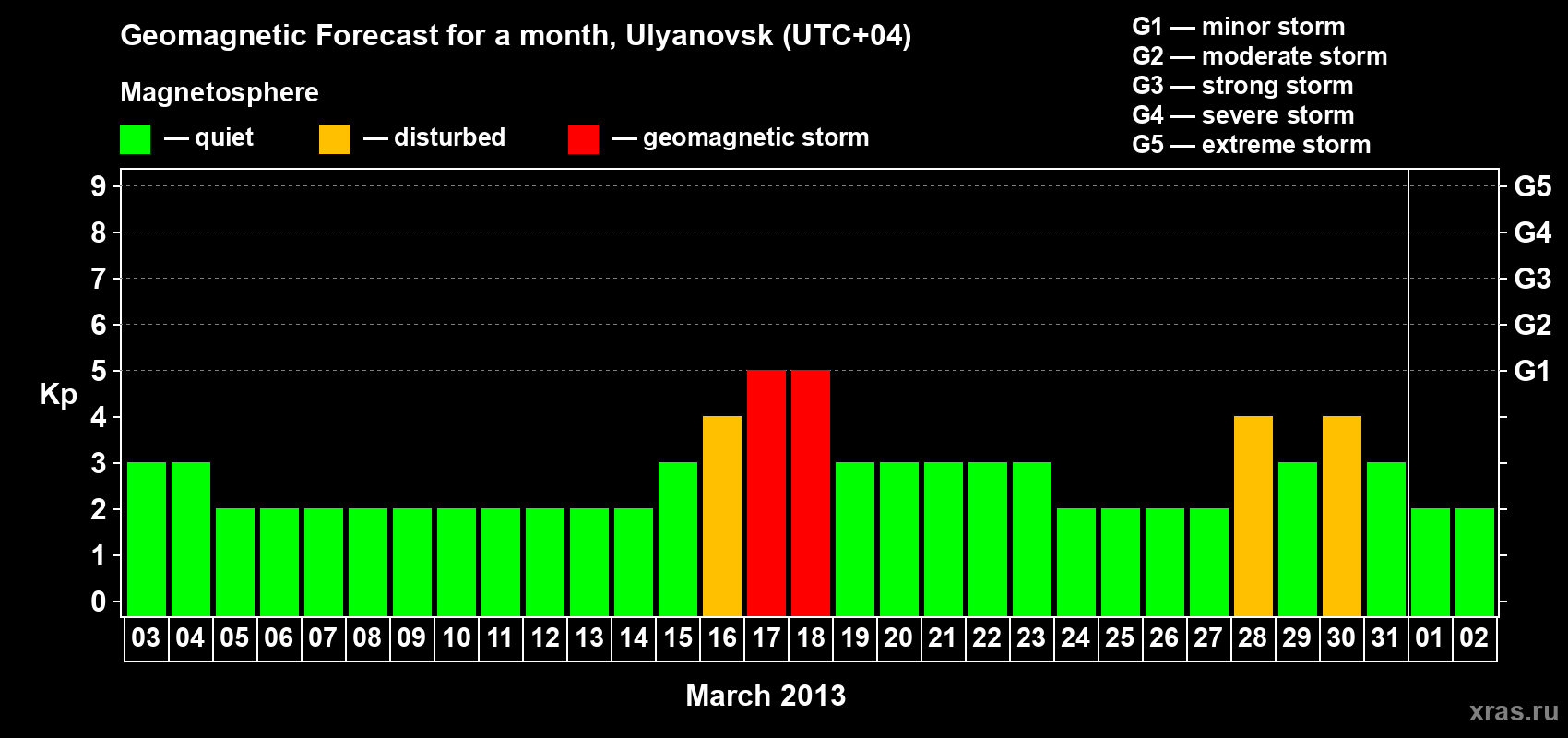
Task: Select the green bar for day 03
Action: pos(147,540)
